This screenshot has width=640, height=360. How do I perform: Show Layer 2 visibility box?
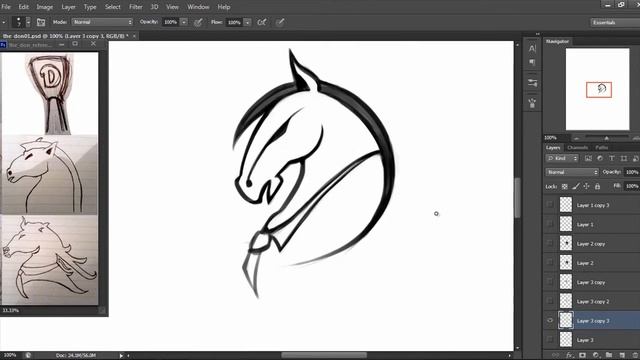click(550, 262)
